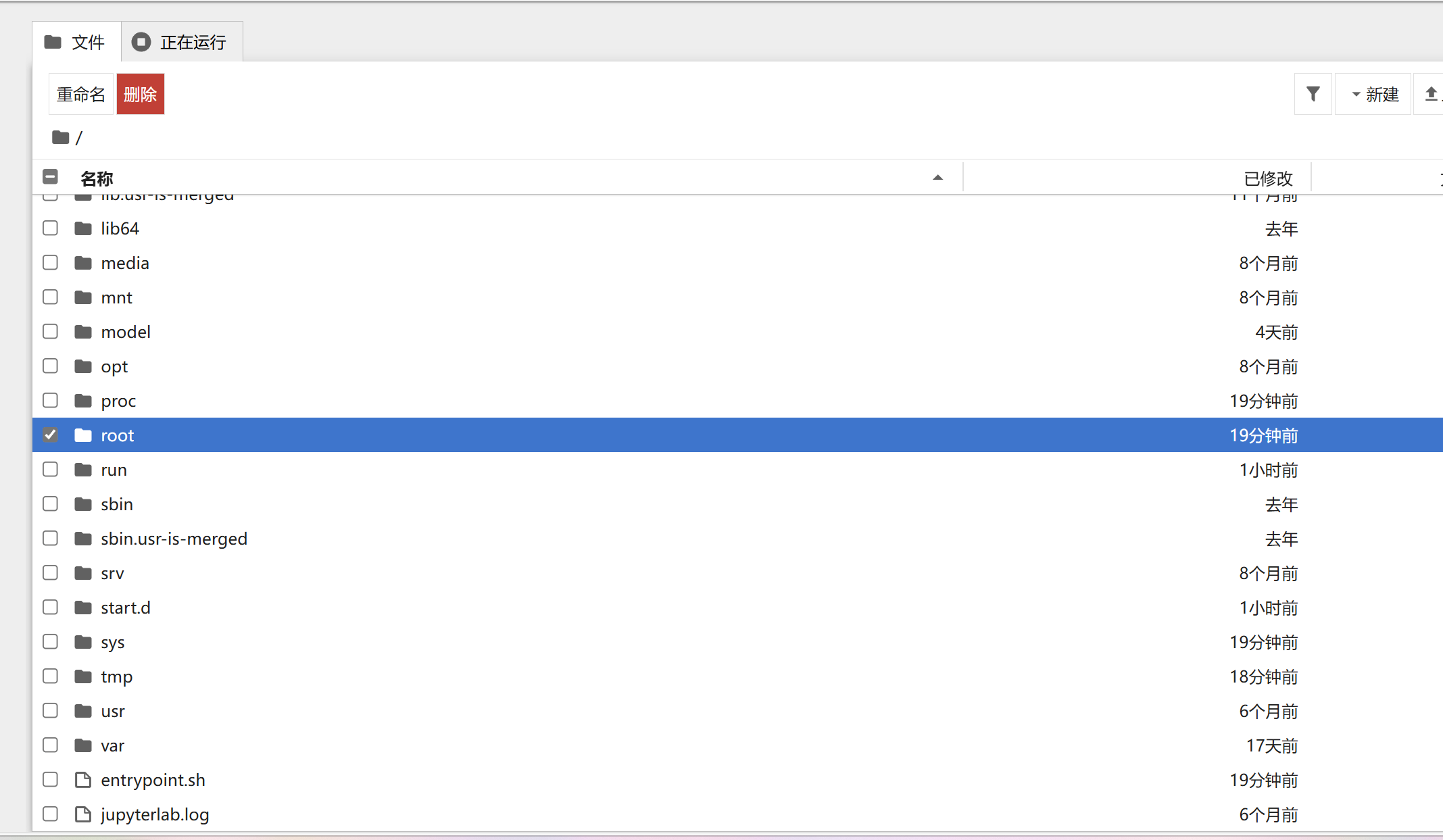Check the media folder checkbox
The image size is (1443, 840).
coord(50,262)
